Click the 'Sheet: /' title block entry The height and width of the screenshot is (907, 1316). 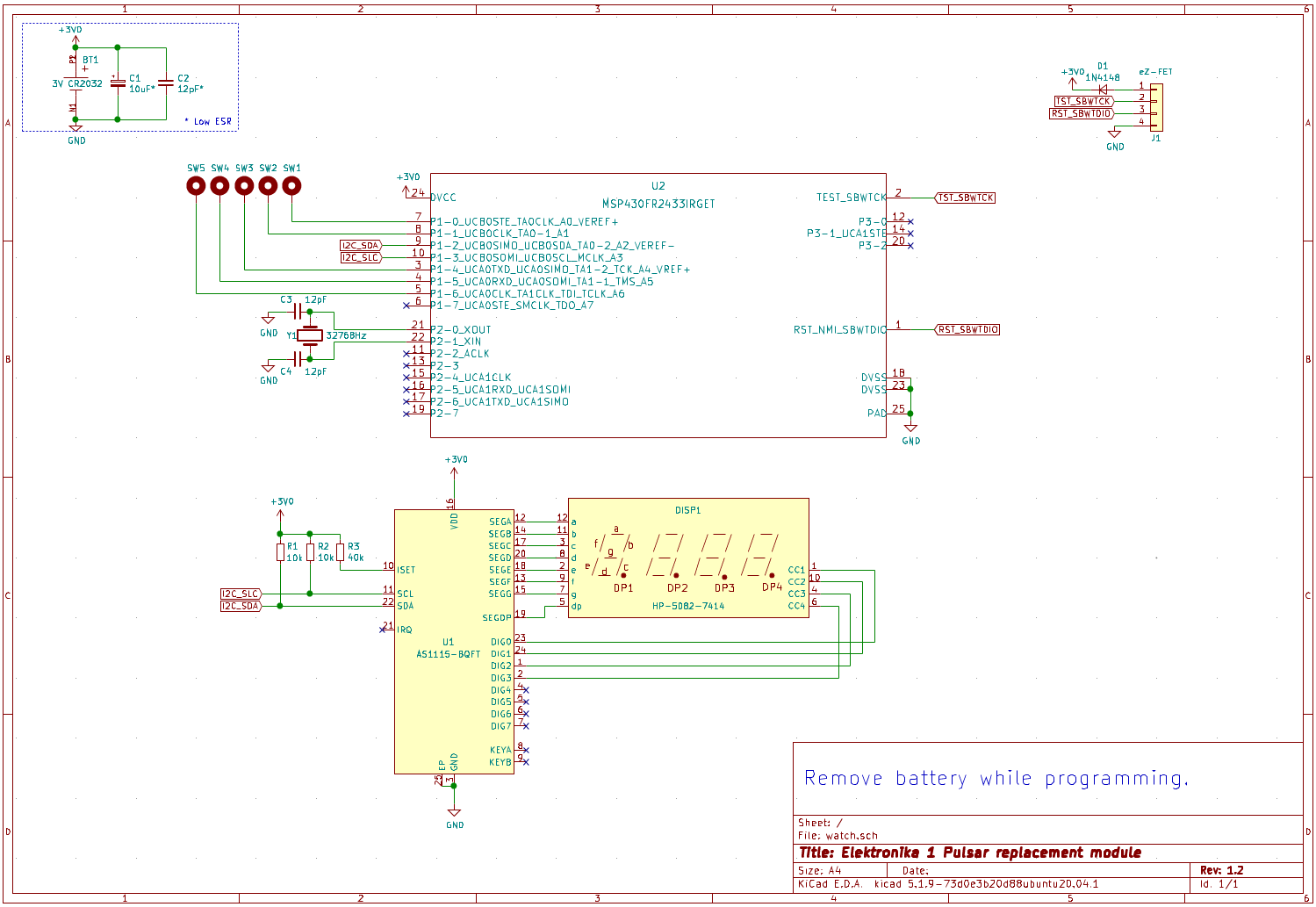click(x=820, y=823)
